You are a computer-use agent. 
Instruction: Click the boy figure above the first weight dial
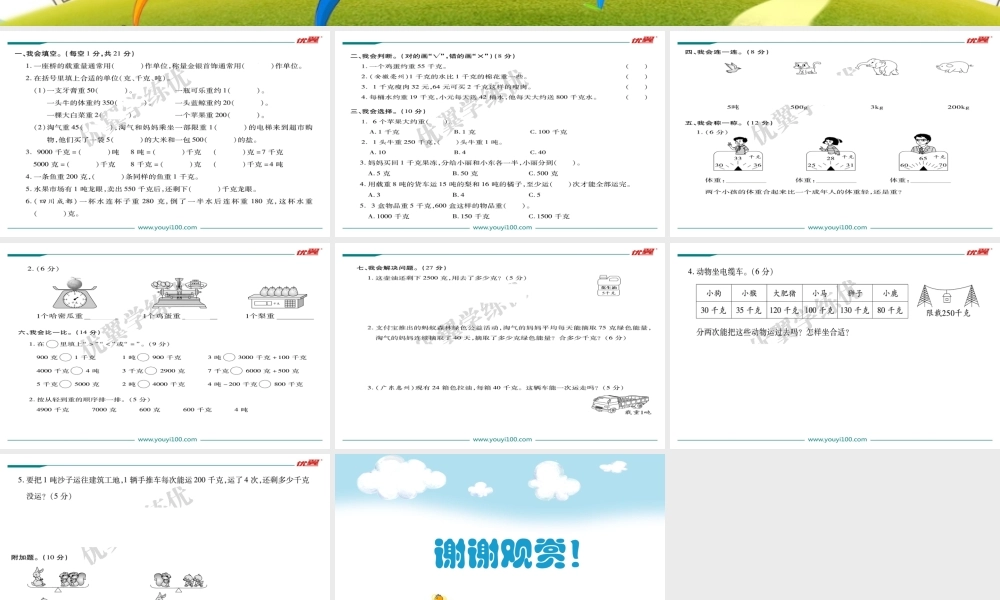740,143
